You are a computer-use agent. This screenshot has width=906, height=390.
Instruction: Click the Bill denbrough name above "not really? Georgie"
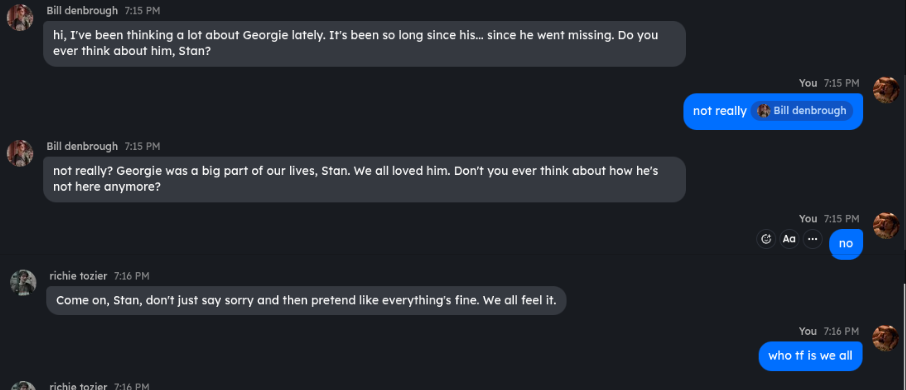pyautogui.click(x=82, y=147)
